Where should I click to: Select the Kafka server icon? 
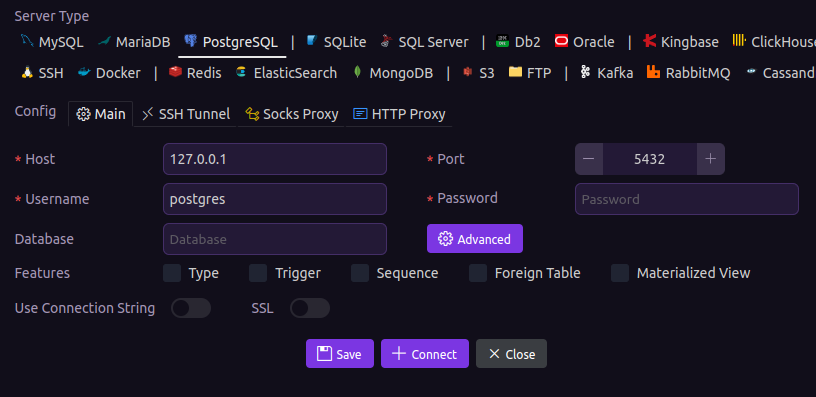point(585,72)
